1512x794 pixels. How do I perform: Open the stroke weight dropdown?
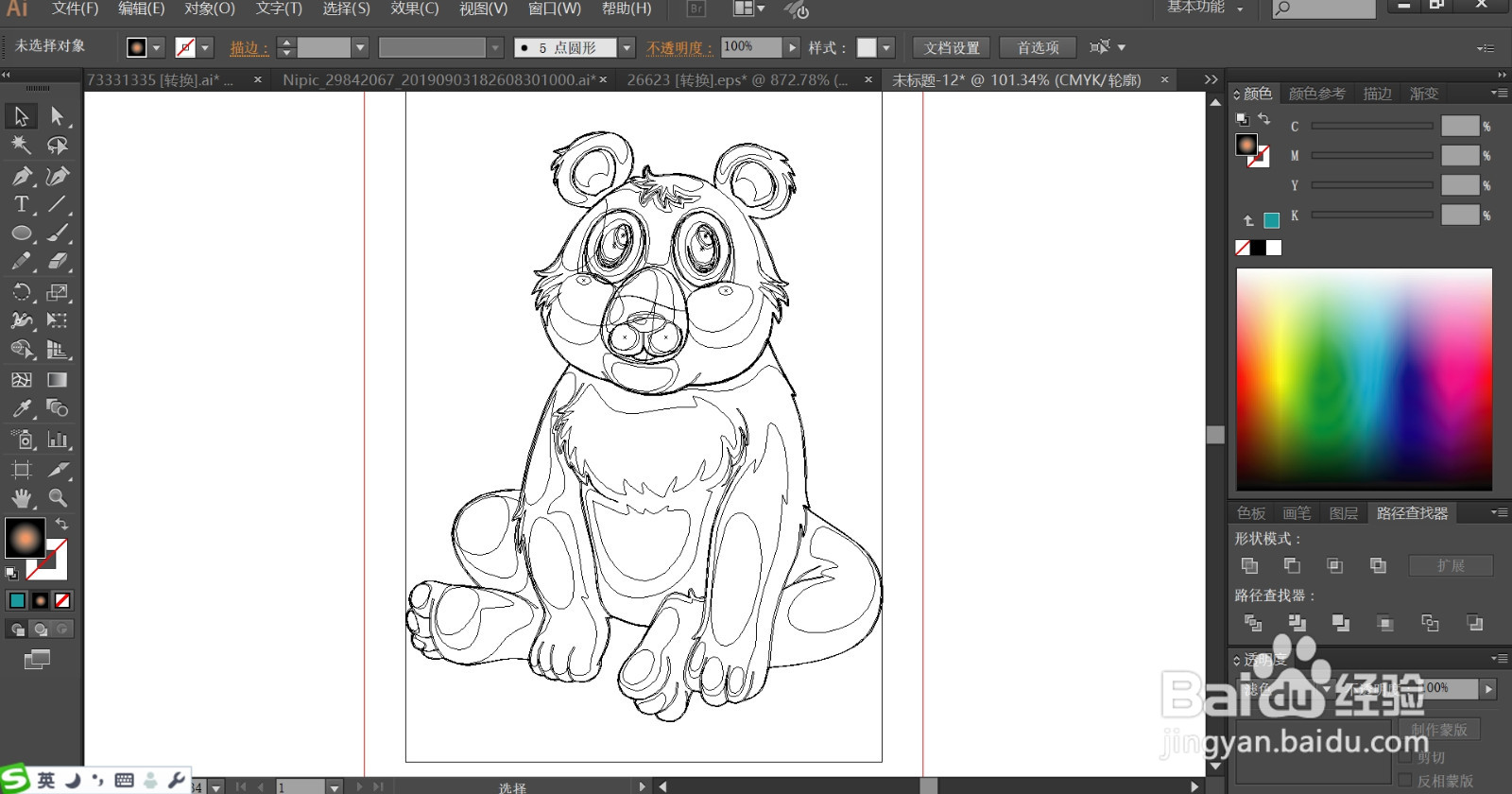[359, 47]
